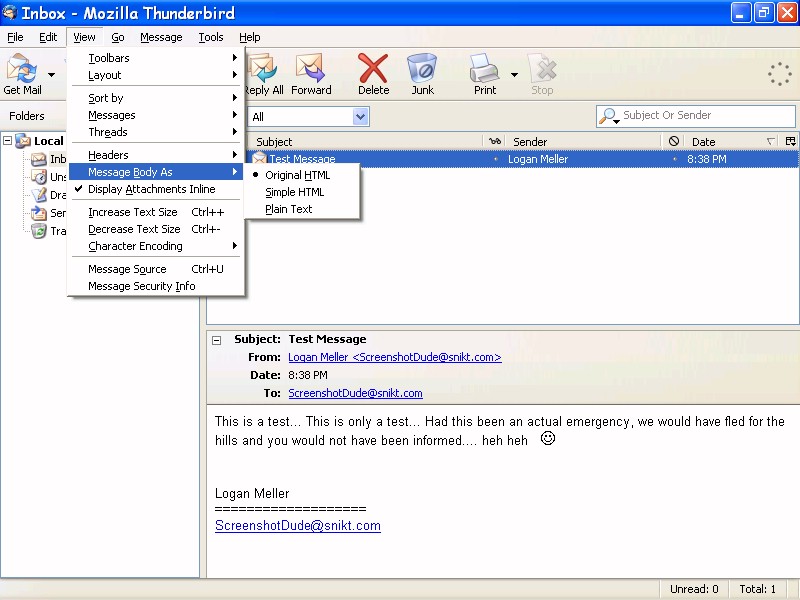Click the To address ScreenshotDude link
800x600 pixels.
(x=355, y=393)
